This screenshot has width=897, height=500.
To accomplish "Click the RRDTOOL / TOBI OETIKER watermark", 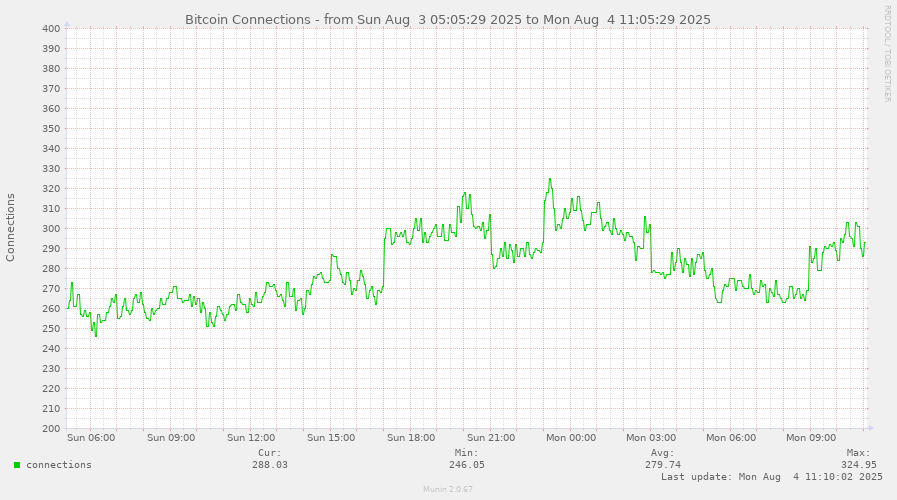I will click(x=886, y=53).
